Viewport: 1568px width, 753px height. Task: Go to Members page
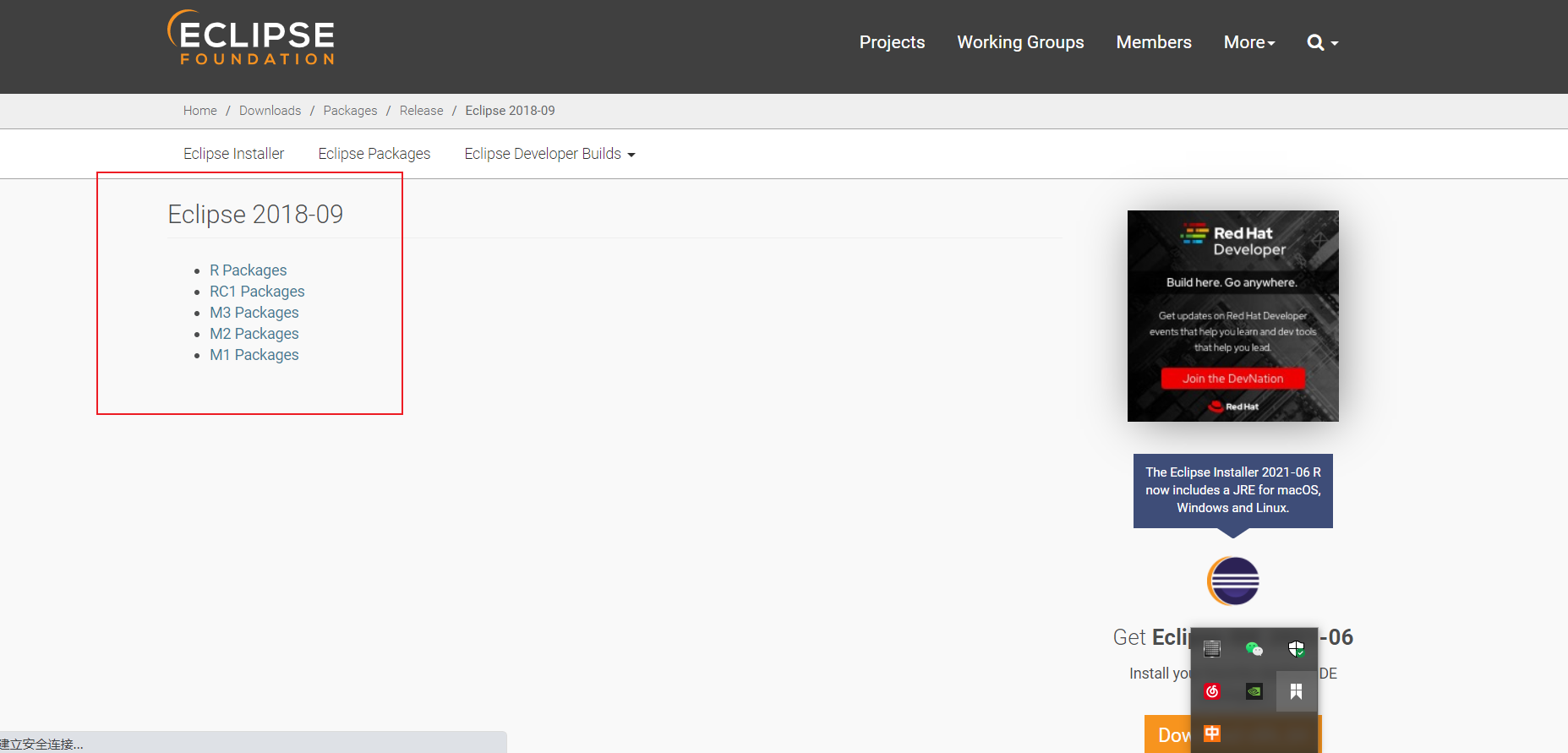(1154, 42)
